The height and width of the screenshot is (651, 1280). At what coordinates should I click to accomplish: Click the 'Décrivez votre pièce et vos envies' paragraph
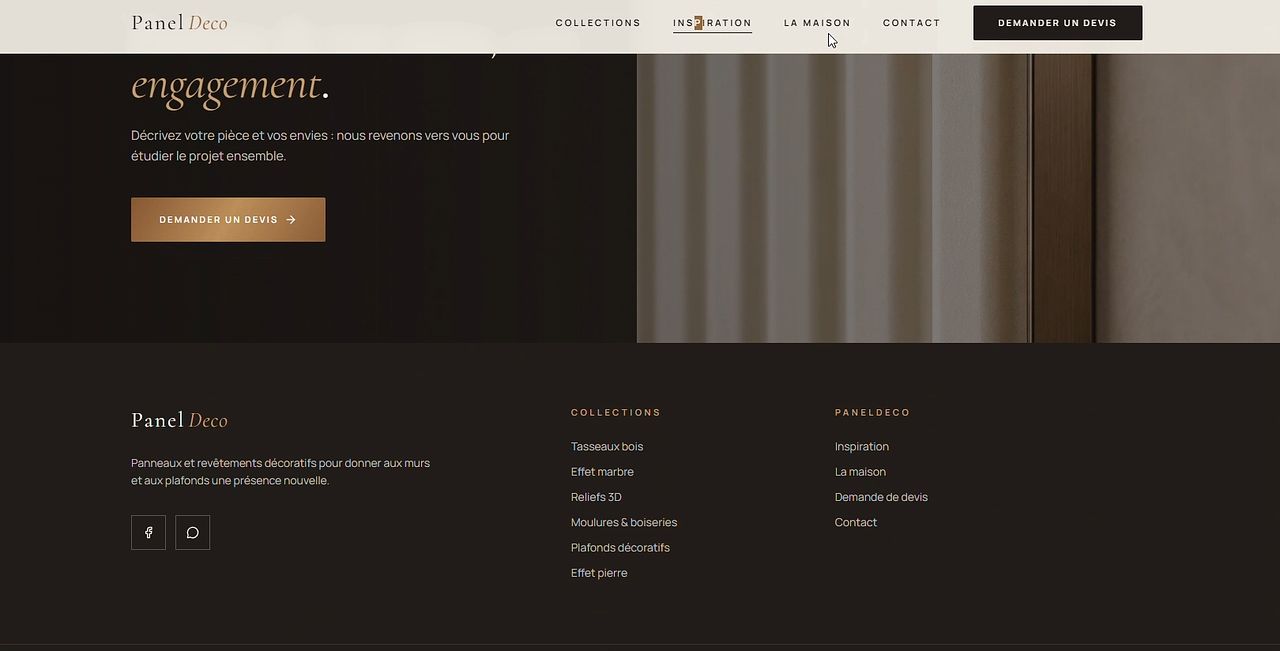tap(320, 146)
